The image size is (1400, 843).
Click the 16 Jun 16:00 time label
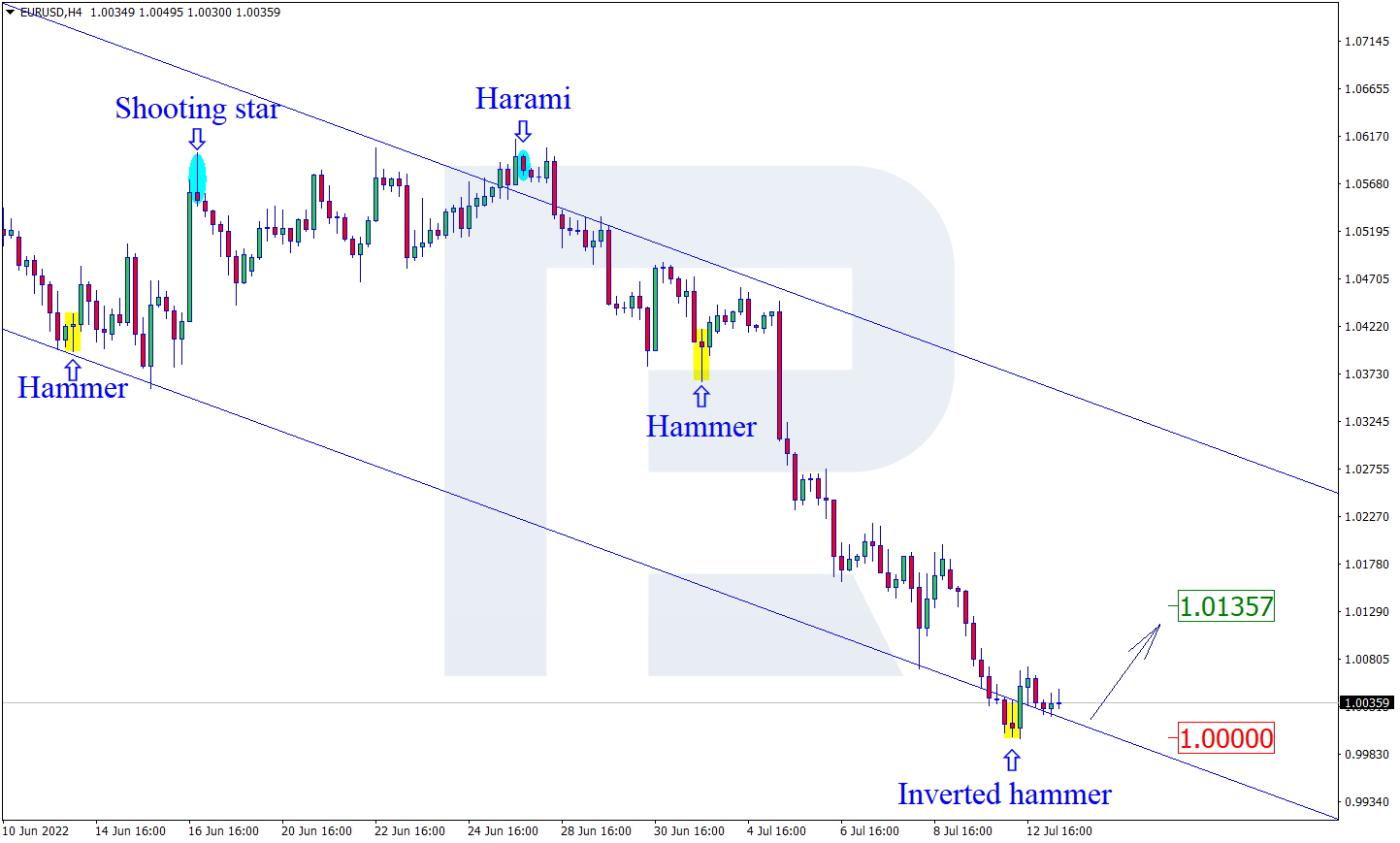tap(223, 831)
